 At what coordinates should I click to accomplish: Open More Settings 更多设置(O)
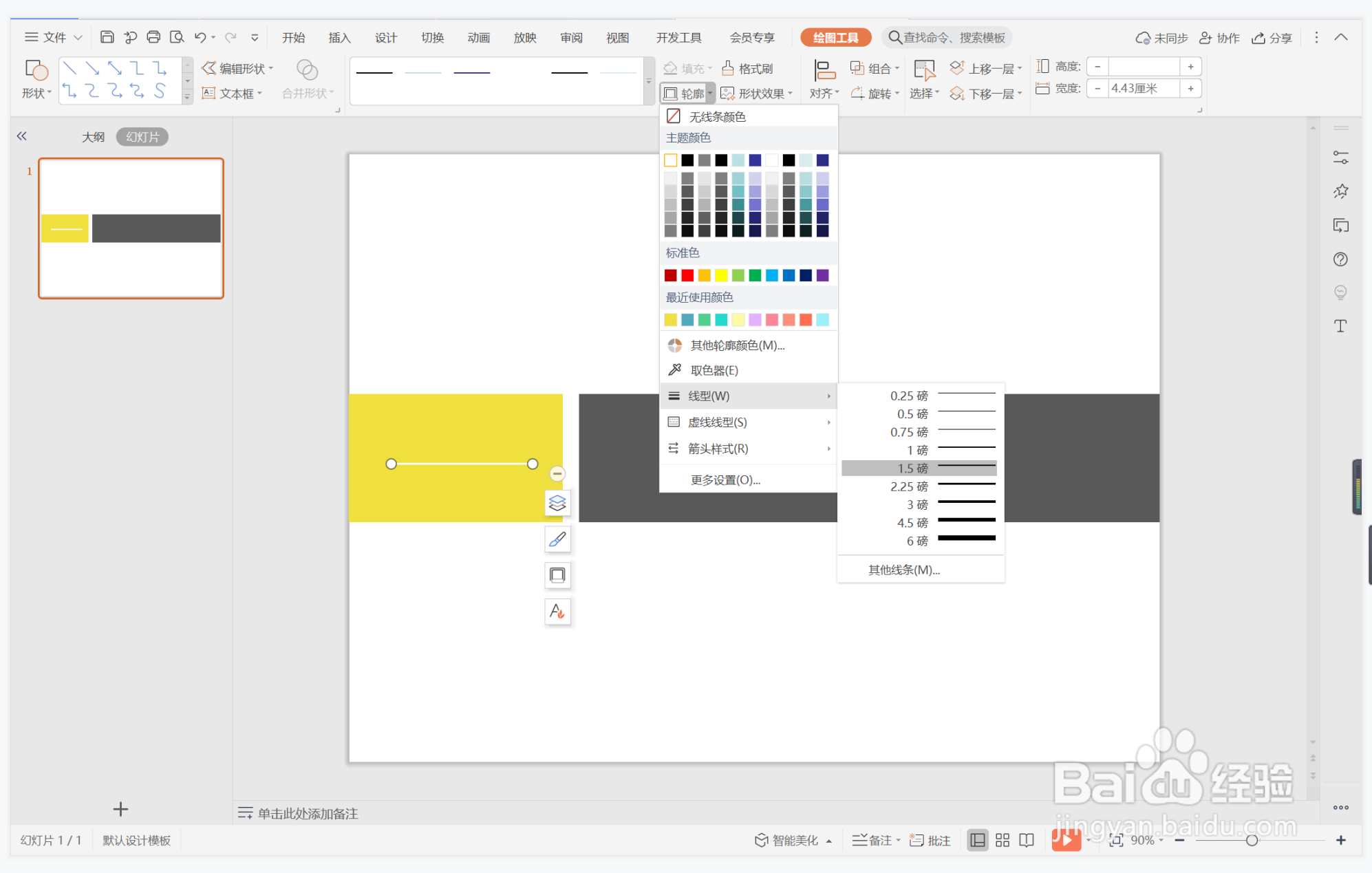point(749,479)
